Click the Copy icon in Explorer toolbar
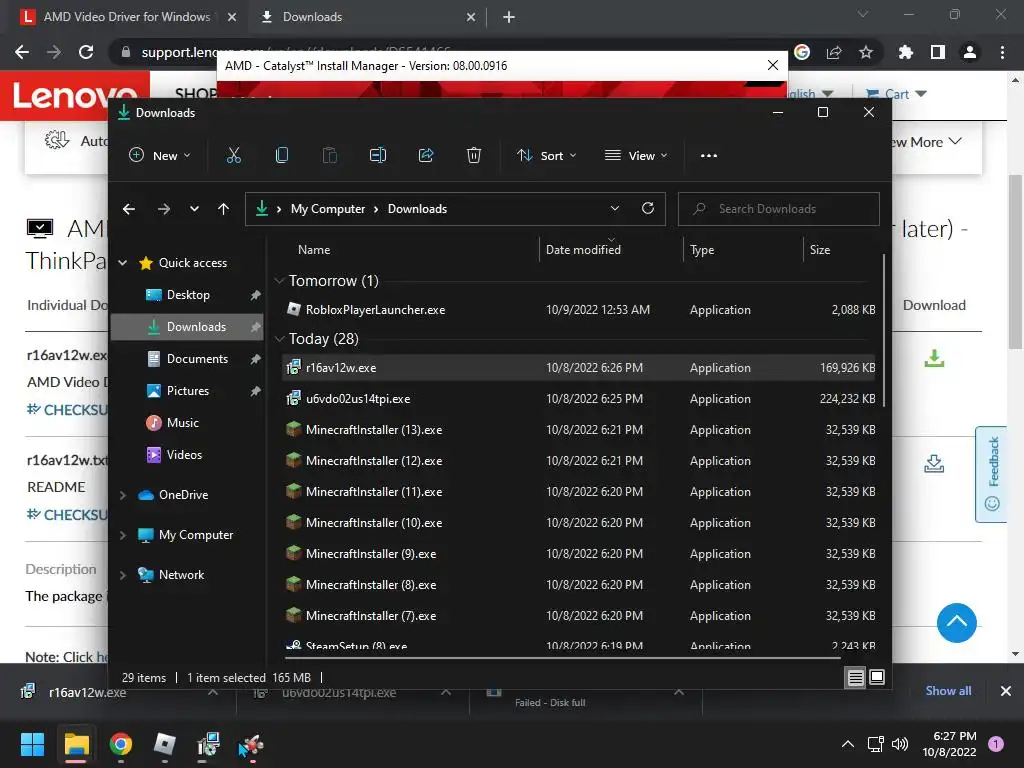The width and height of the screenshot is (1024, 768). (x=281, y=155)
